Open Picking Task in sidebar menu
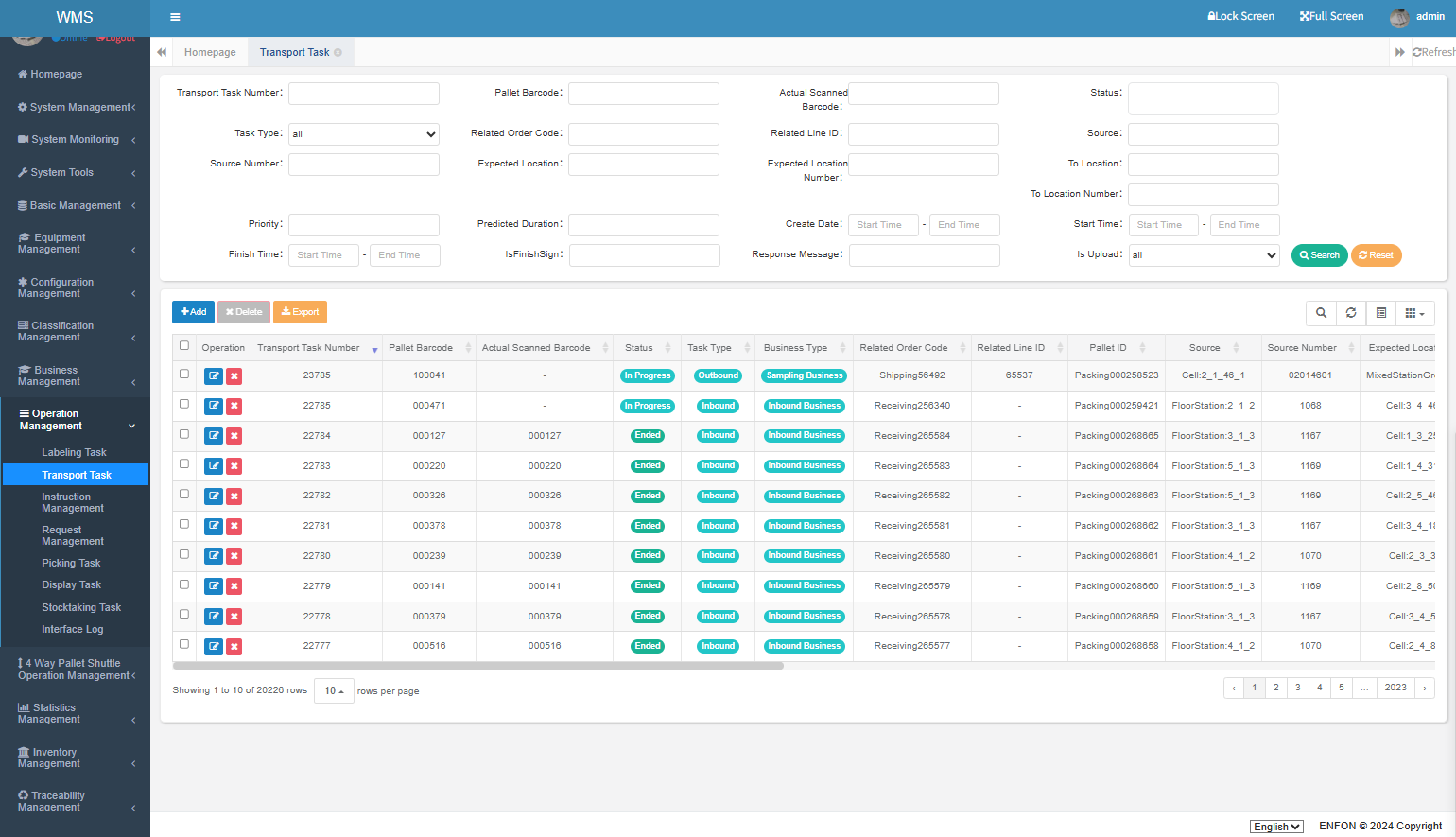 [x=71, y=563]
